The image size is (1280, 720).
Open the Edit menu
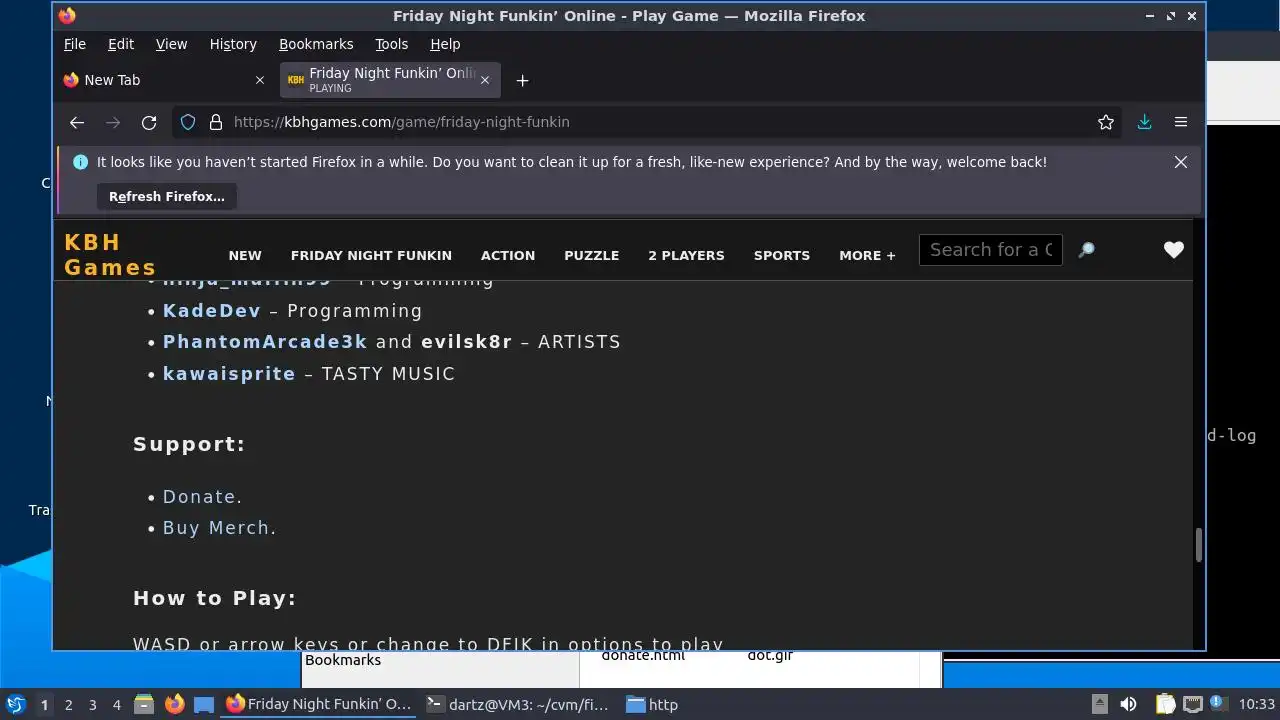coord(121,44)
